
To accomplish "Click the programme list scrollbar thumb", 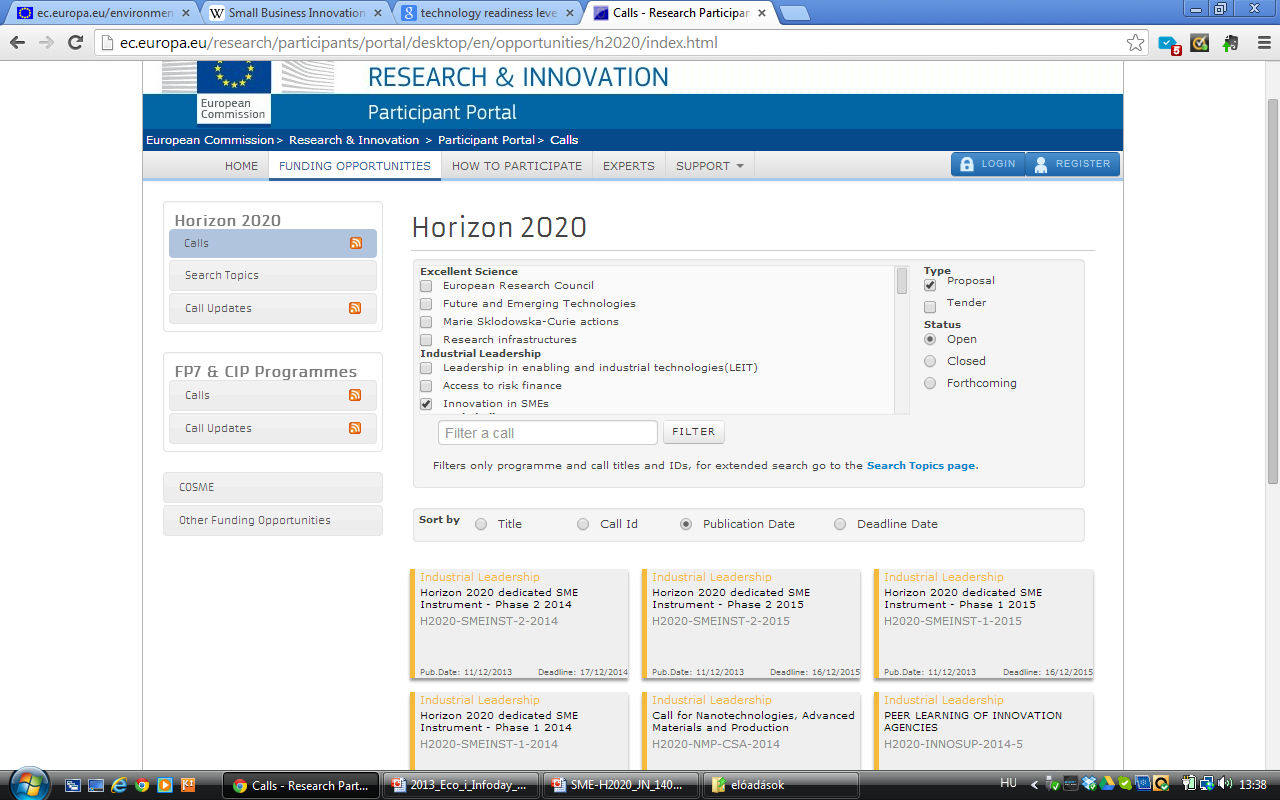I will point(902,281).
